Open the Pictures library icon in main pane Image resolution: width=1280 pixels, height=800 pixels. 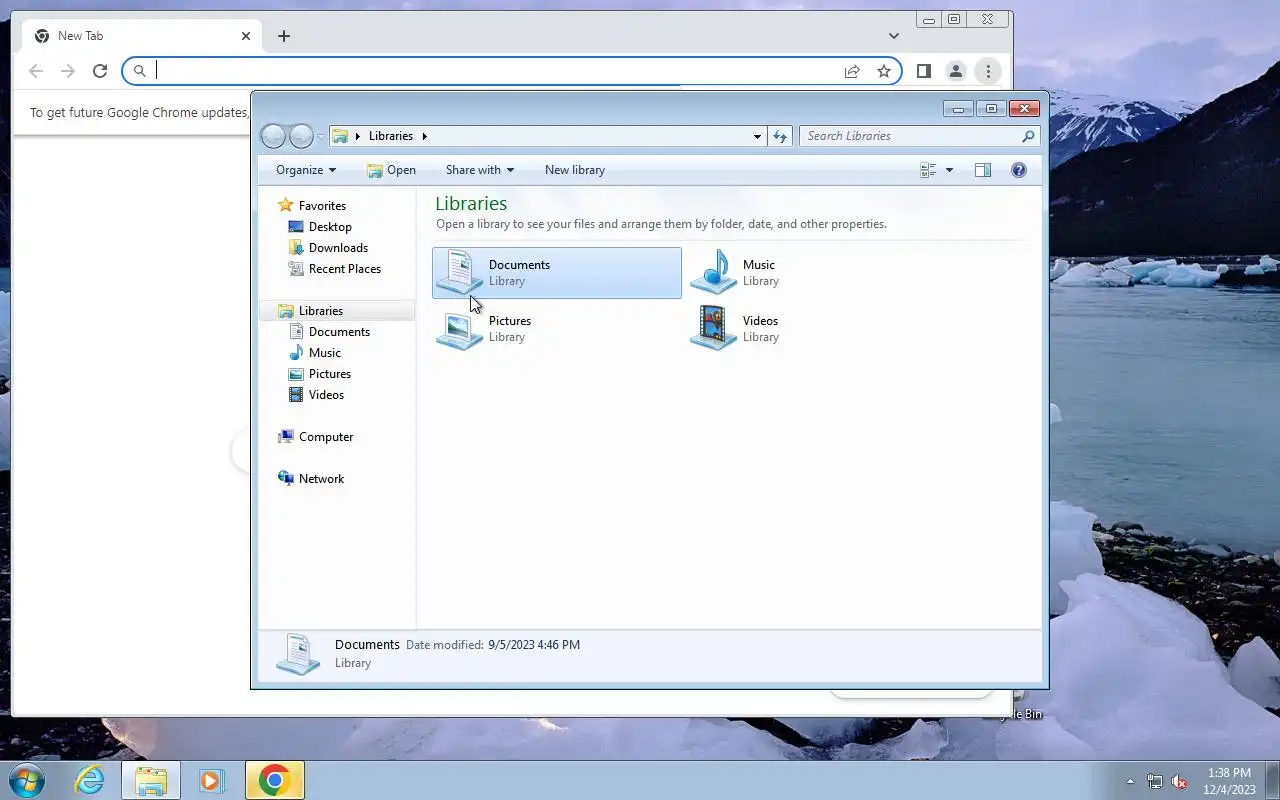click(x=459, y=328)
